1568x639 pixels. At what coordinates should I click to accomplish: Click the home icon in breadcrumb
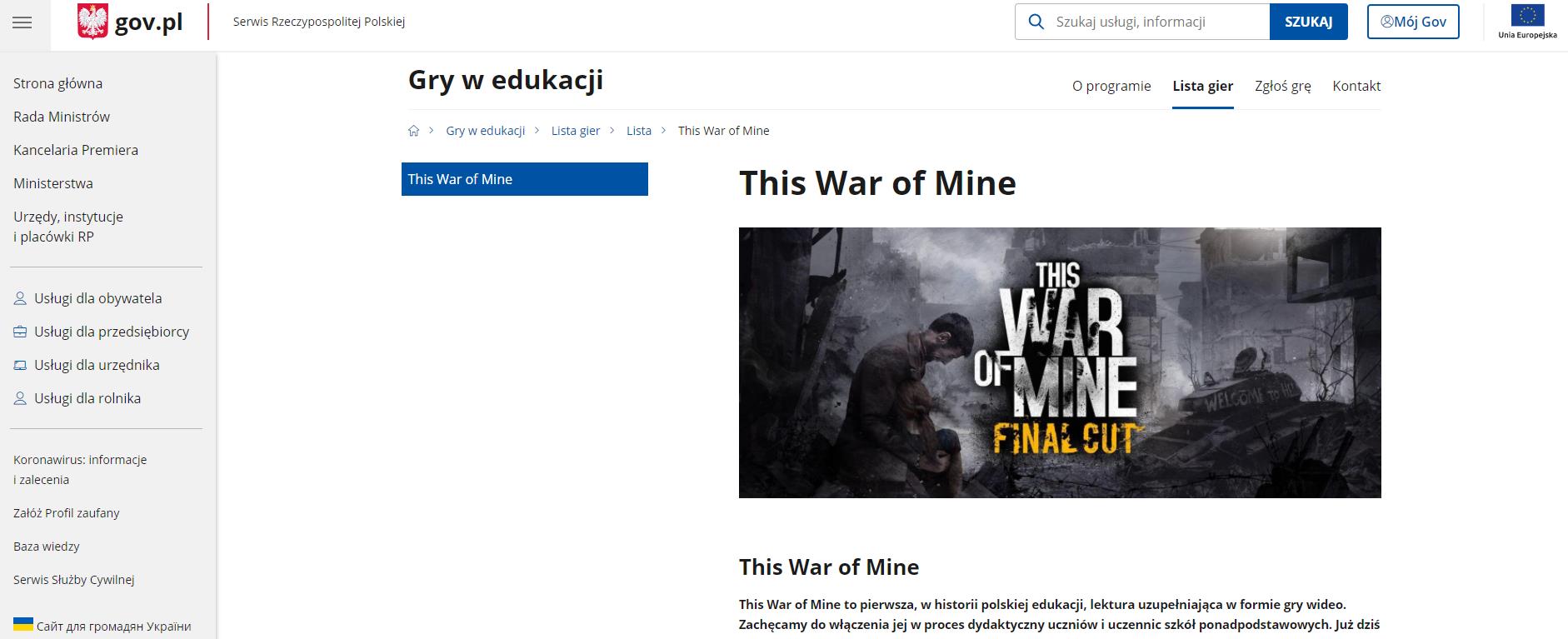(x=413, y=131)
